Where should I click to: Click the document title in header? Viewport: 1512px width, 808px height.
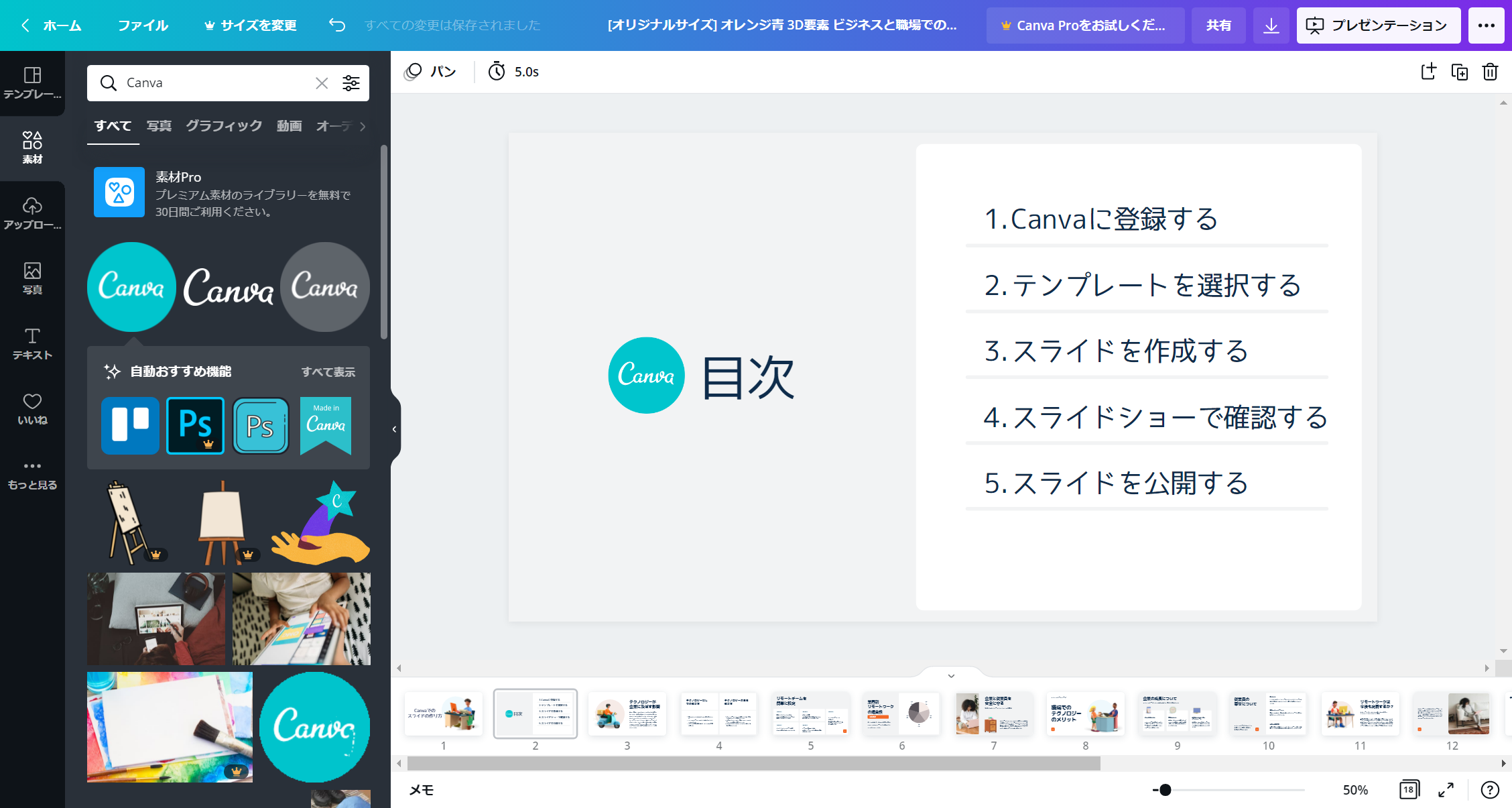pyautogui.click(x=782, y=25)
